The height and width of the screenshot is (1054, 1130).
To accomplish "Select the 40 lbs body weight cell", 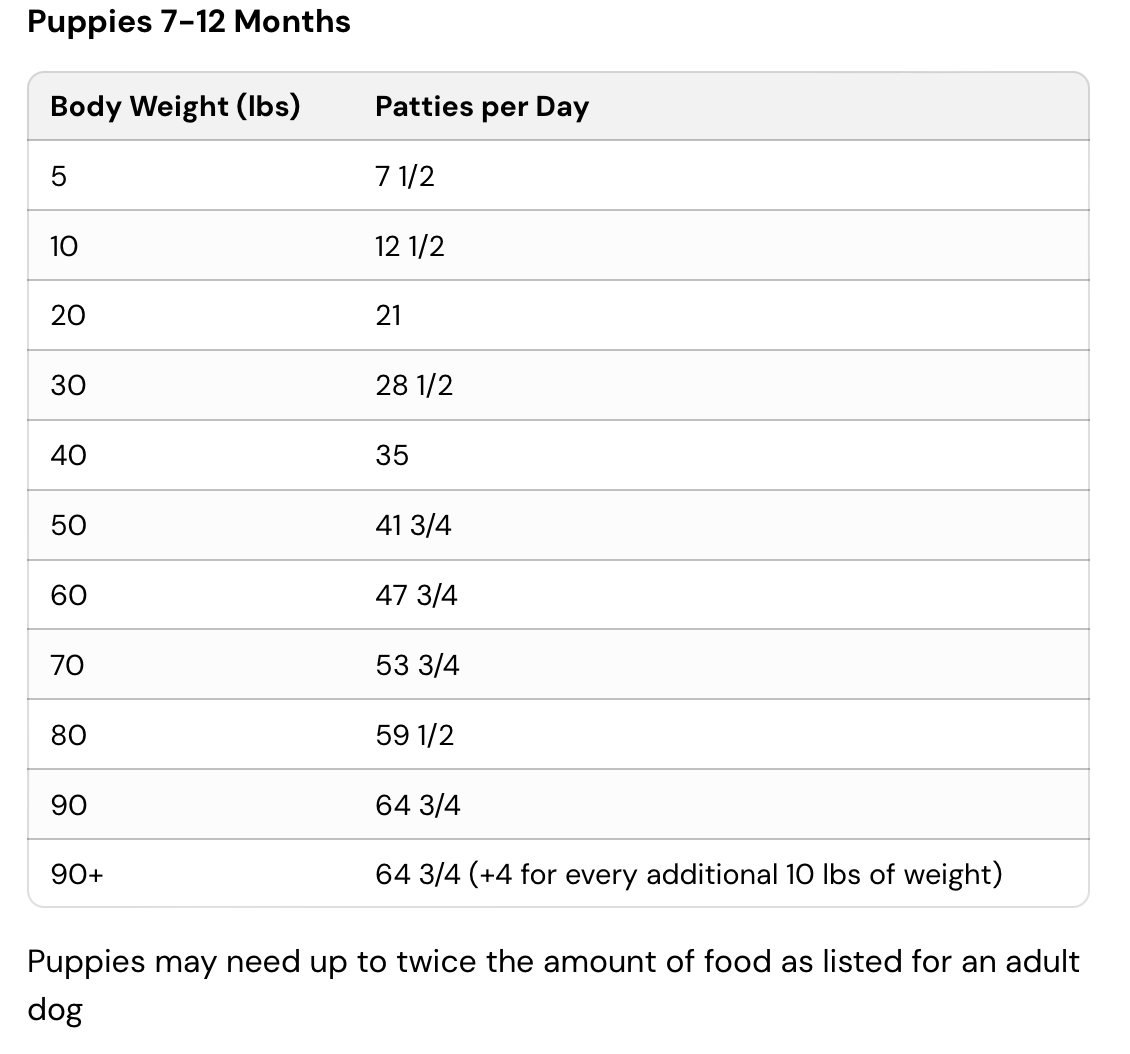I will coord(68,456).
